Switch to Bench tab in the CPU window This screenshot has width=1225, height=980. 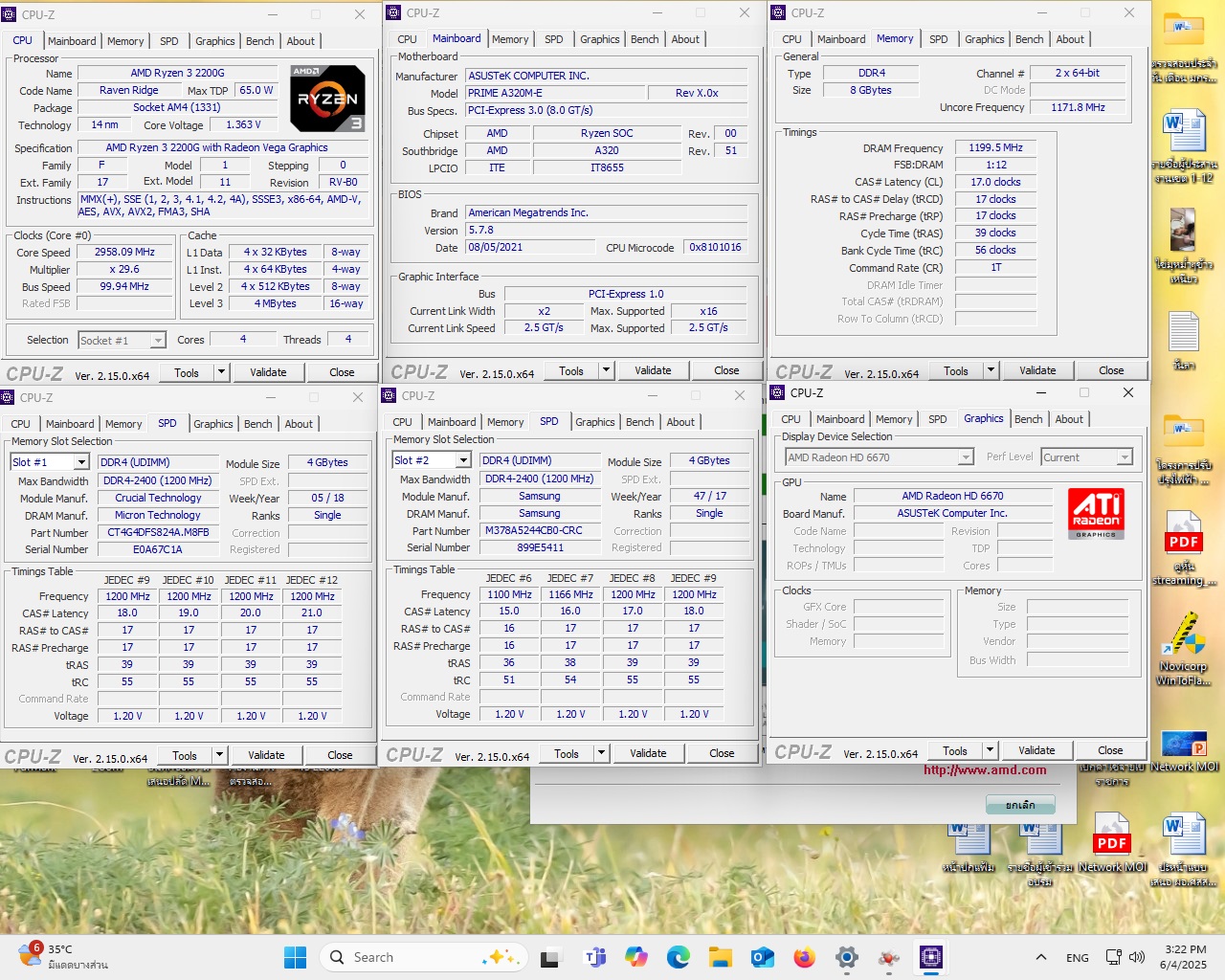coord(260,41)
